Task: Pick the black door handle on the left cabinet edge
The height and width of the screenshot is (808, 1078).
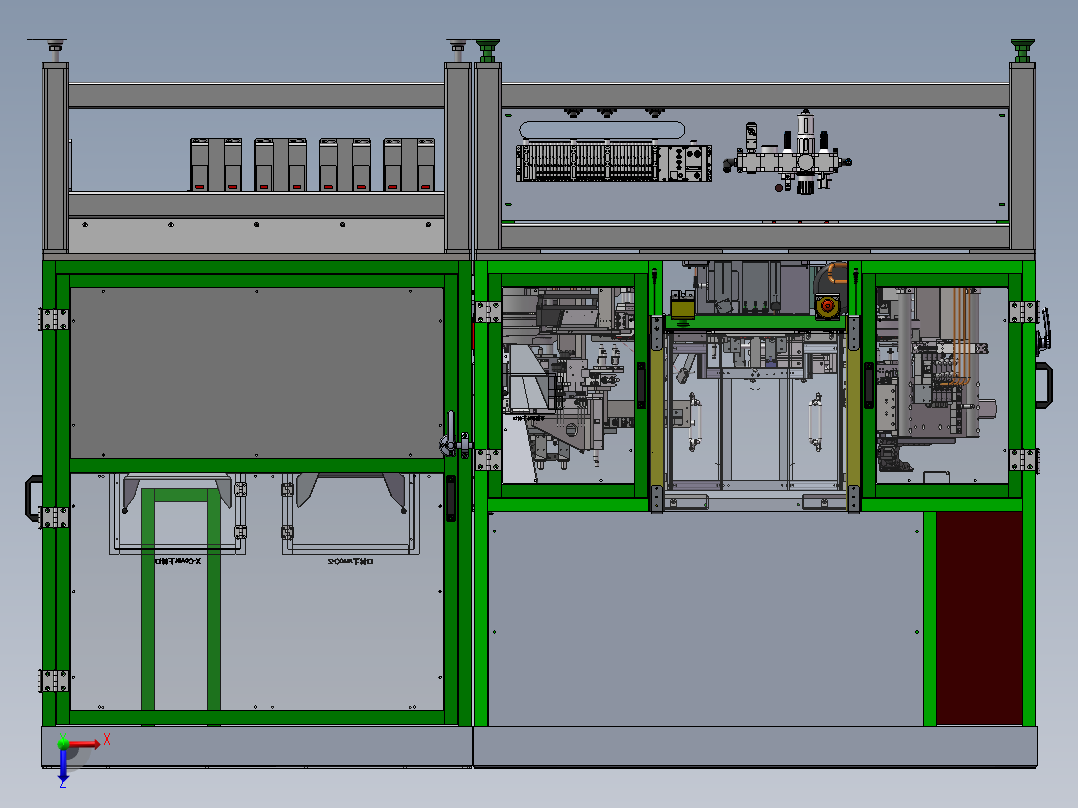Action: click(33, 498)
